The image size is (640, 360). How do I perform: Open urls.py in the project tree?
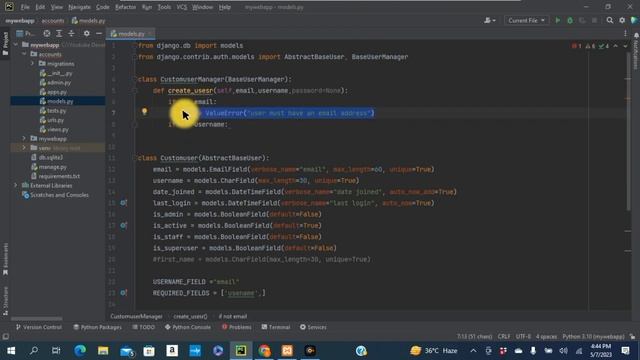click(52, 120)
